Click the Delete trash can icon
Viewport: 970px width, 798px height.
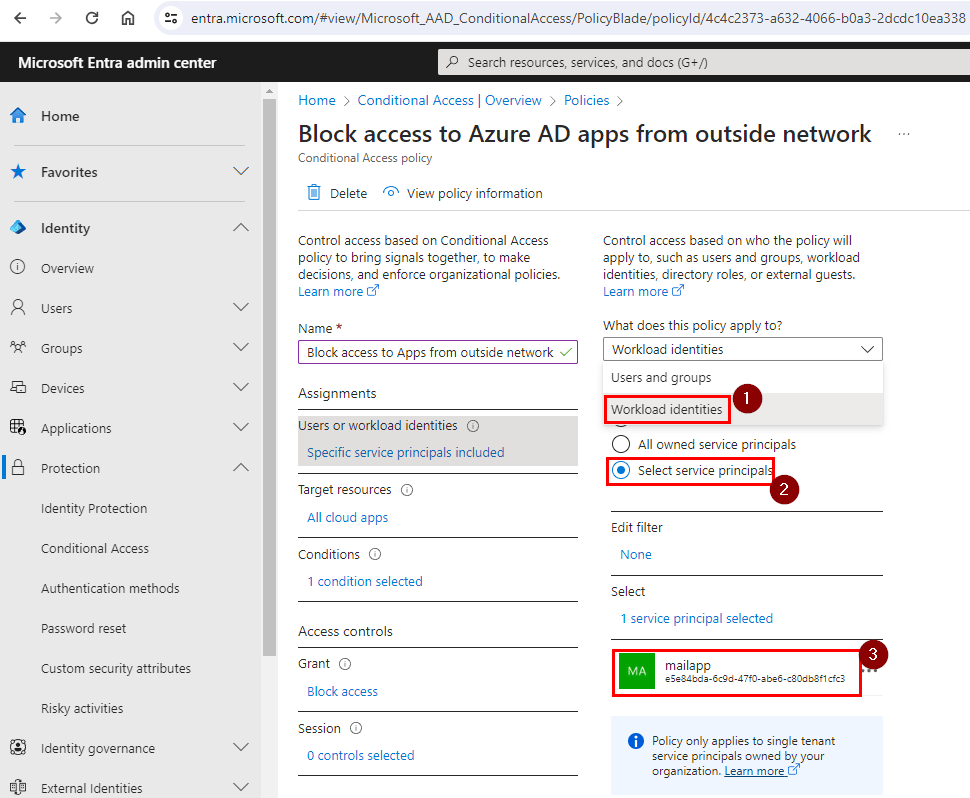(x=314, y=193)
